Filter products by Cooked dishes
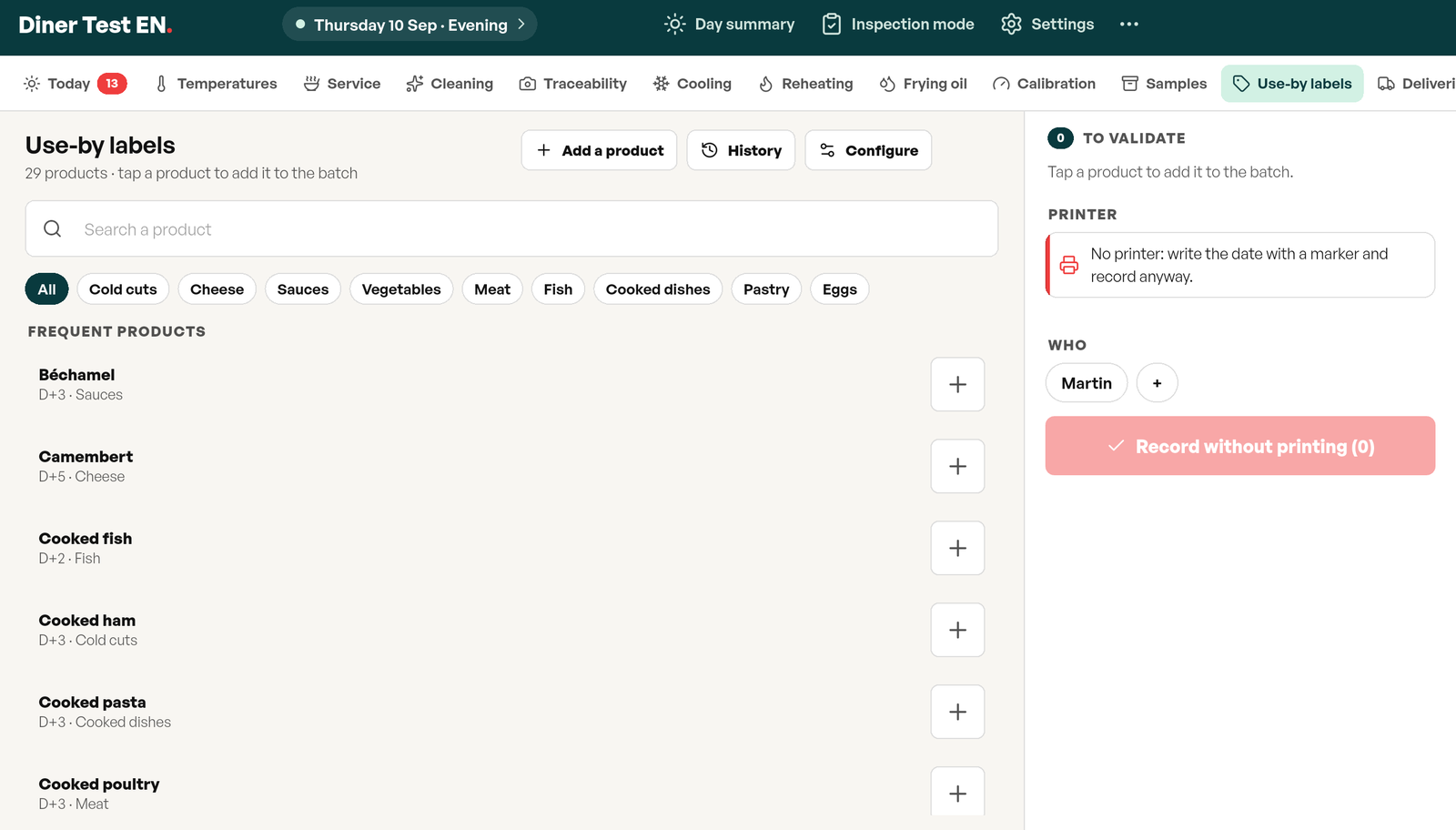 click(658, 289)
